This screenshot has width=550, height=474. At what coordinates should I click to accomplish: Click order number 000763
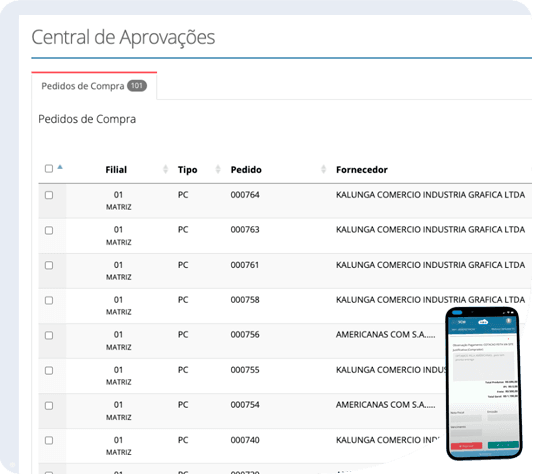[x=245, y=229]
